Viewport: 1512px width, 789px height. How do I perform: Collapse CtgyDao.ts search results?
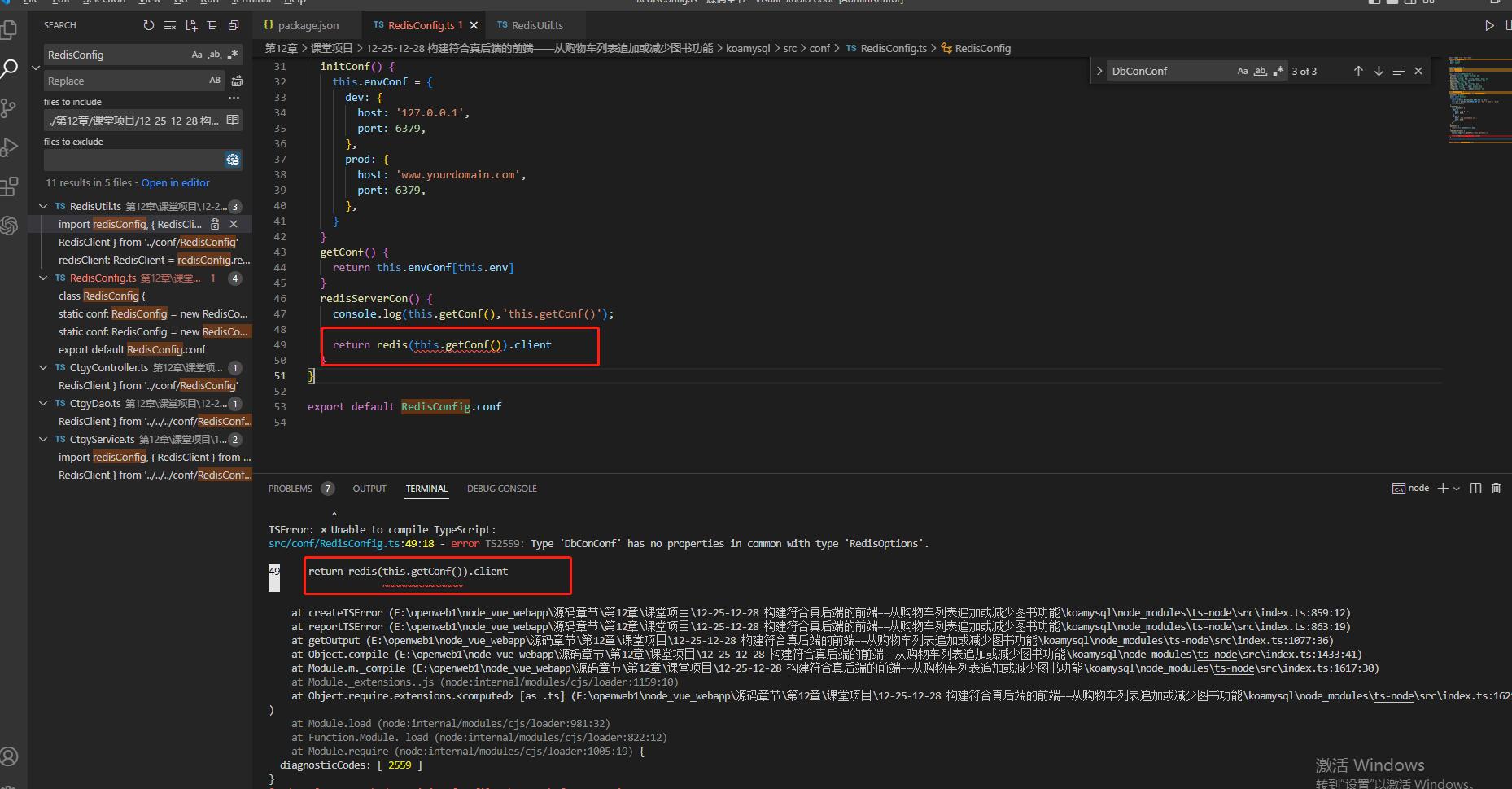[x=43, y=403]
